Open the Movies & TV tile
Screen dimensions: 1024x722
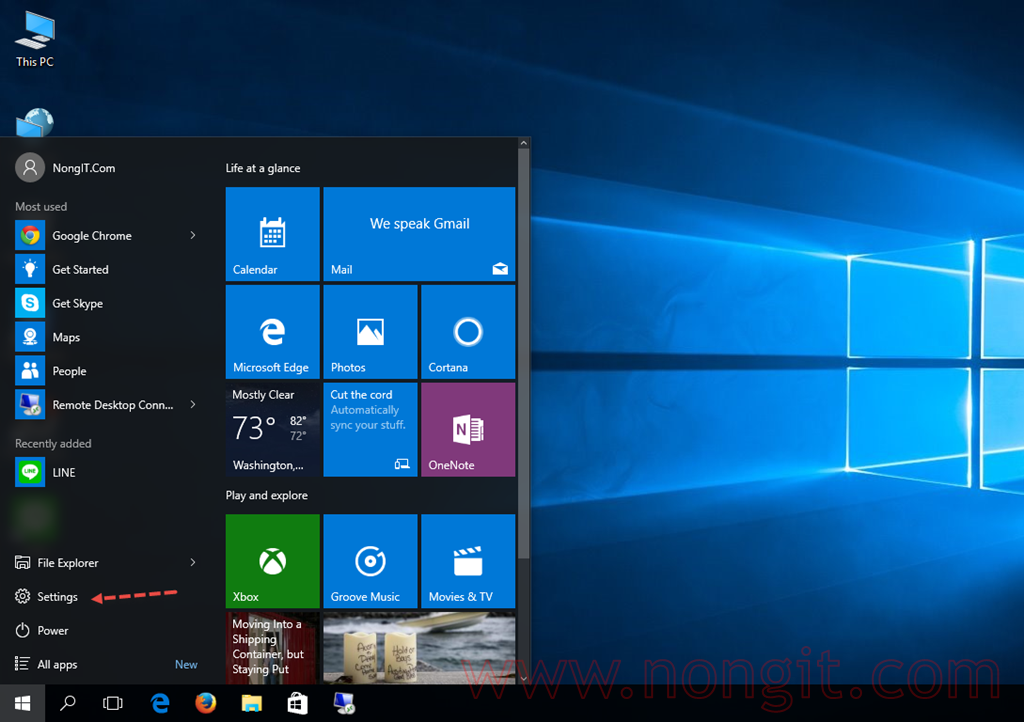468,561
